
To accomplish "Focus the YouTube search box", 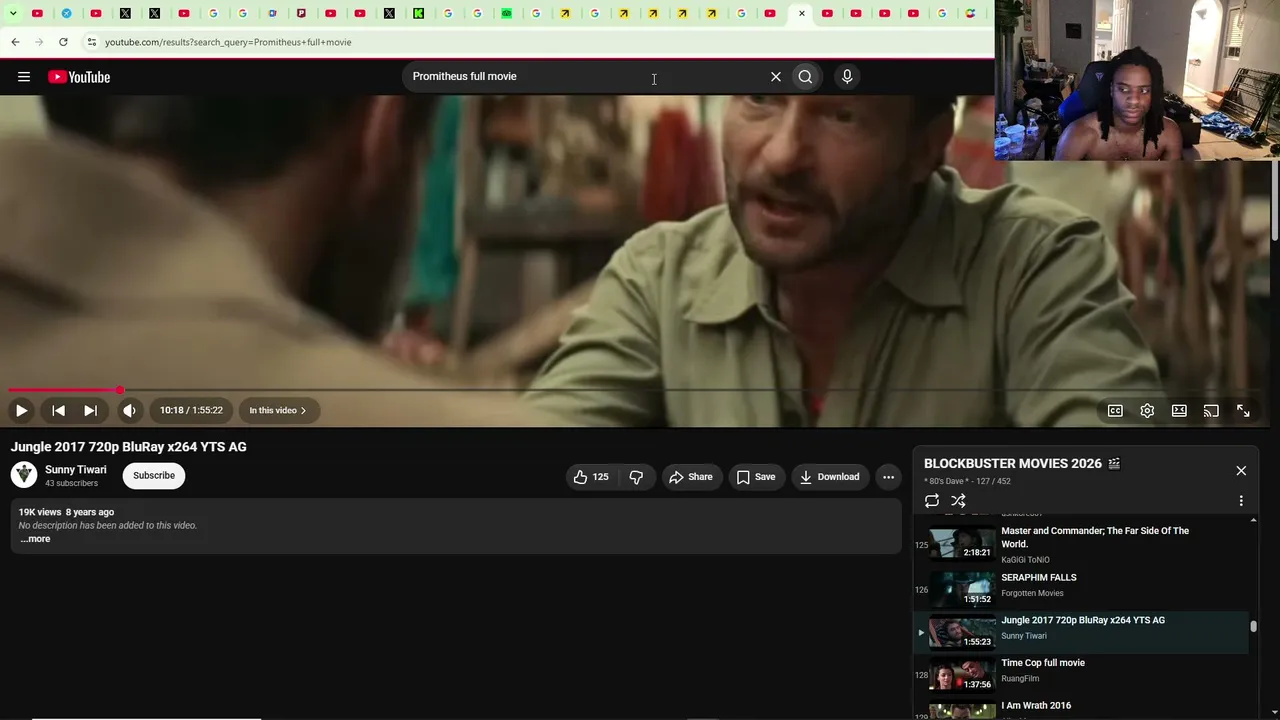I will (585, 77).
